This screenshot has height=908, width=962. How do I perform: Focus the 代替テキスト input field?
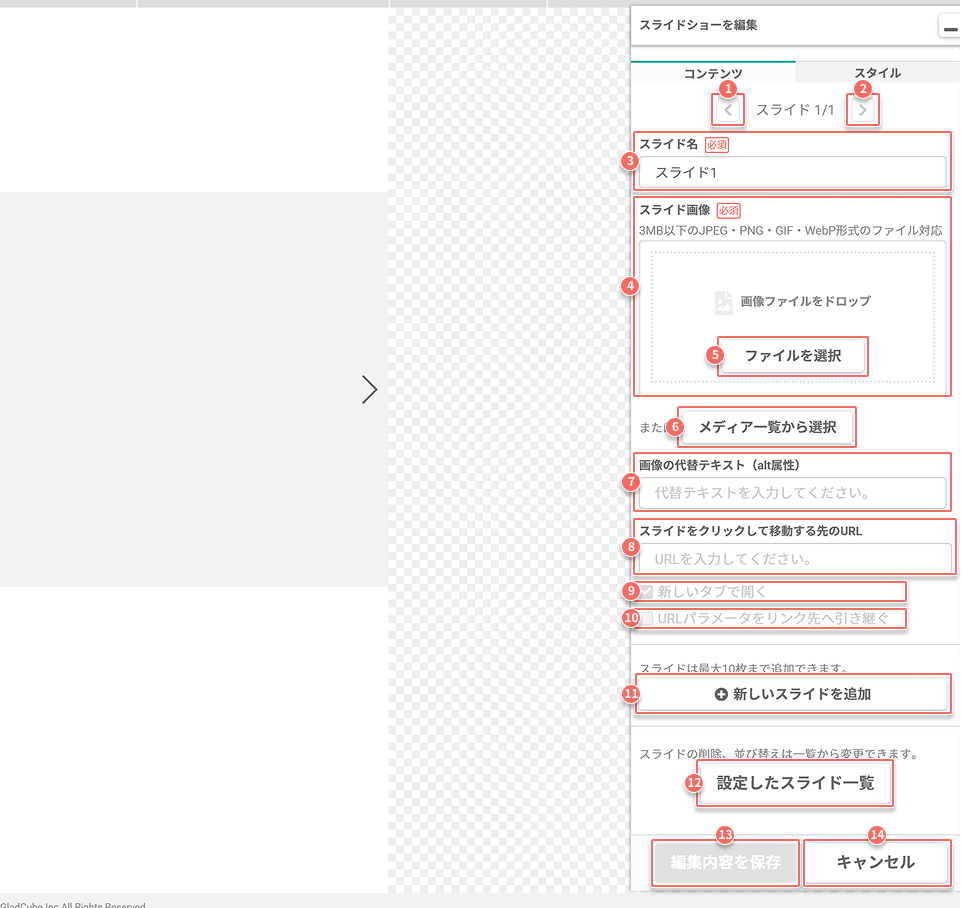point(792,493)
